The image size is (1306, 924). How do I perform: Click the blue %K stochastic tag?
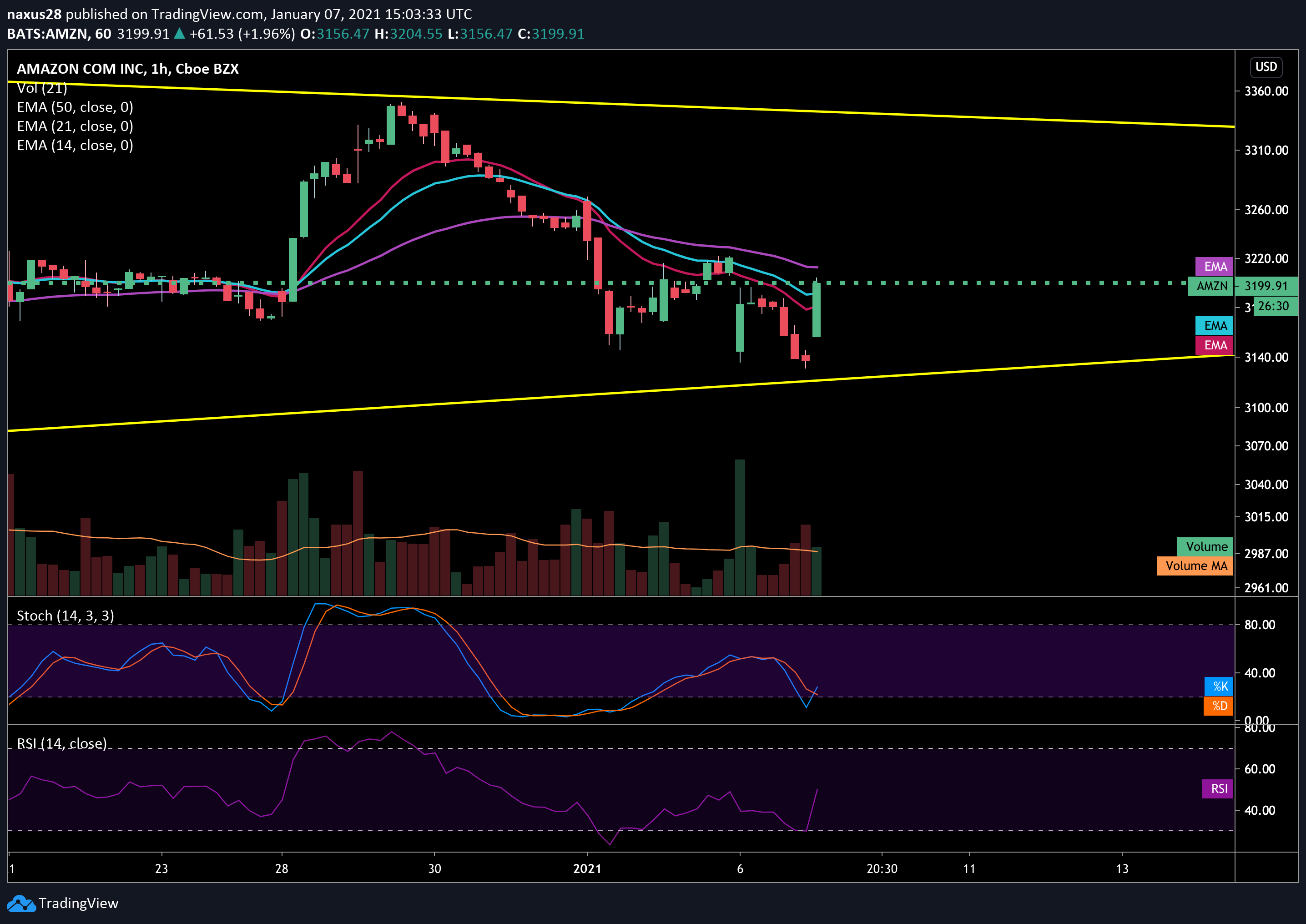[1219, 687]
